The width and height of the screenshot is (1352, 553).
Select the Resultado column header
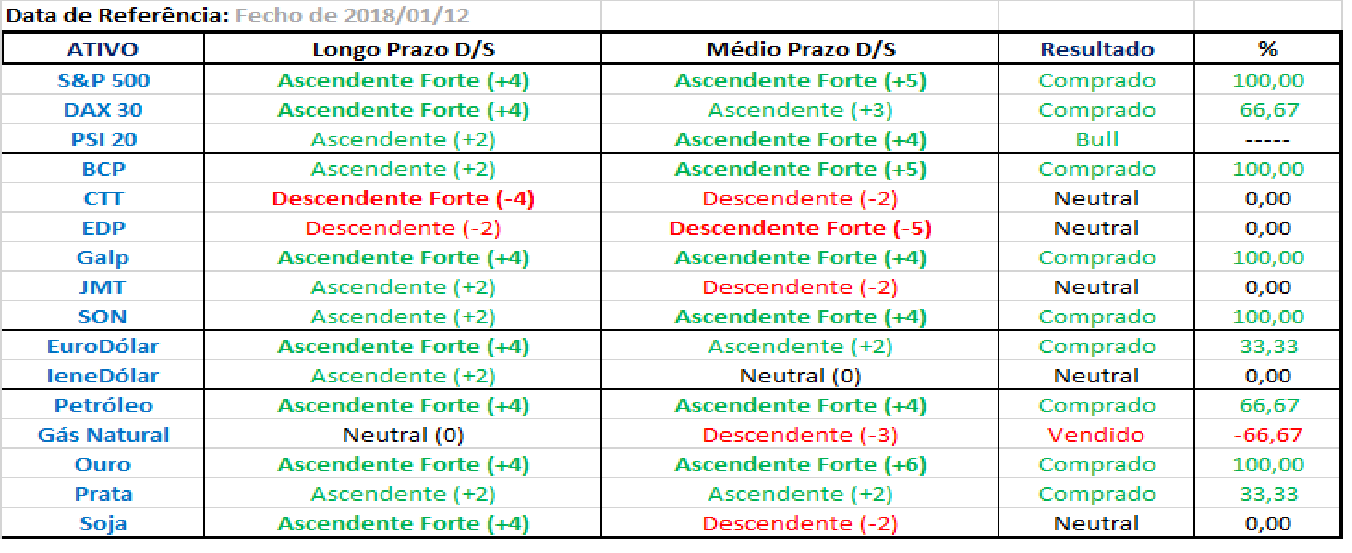pos(1097,49)
